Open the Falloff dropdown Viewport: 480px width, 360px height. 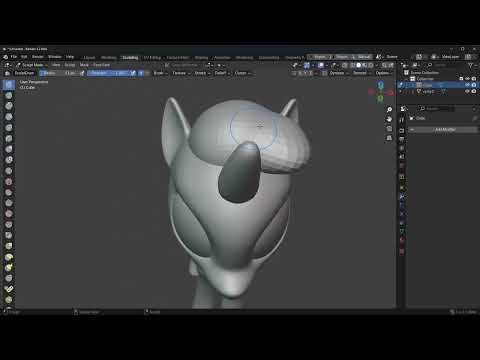coord(222,73)
